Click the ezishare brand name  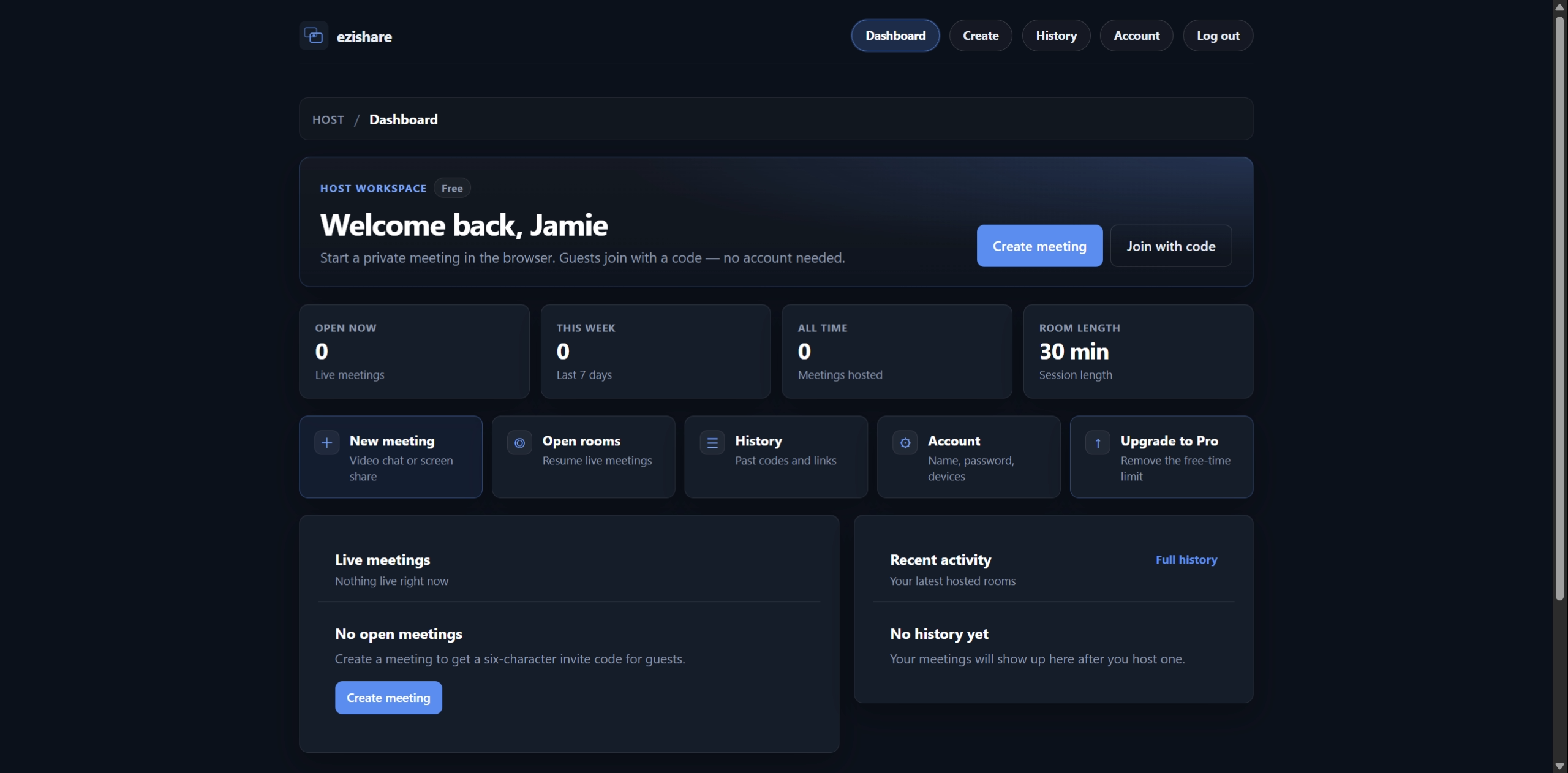point(364,37)
